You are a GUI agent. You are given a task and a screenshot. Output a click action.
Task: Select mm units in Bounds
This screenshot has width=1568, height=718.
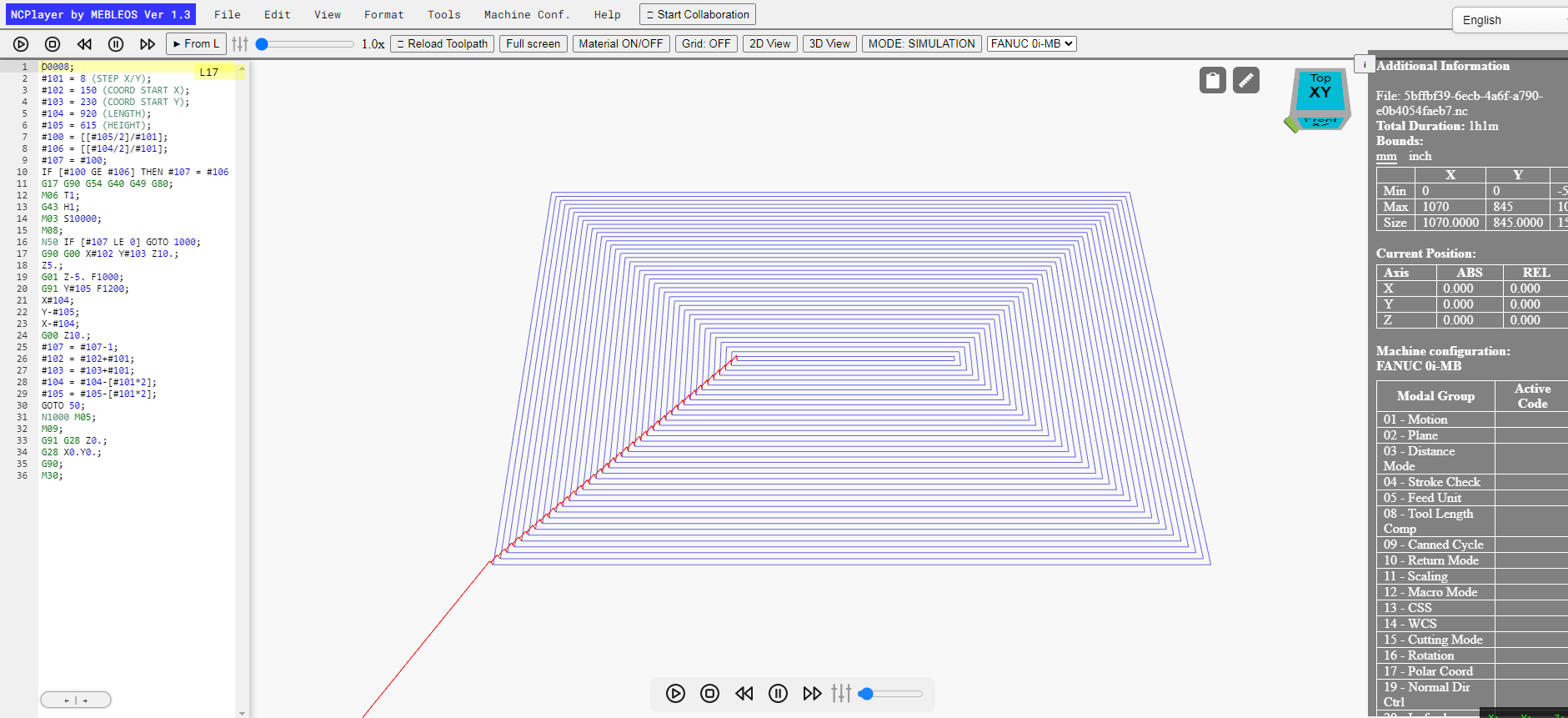point(1386,156)
